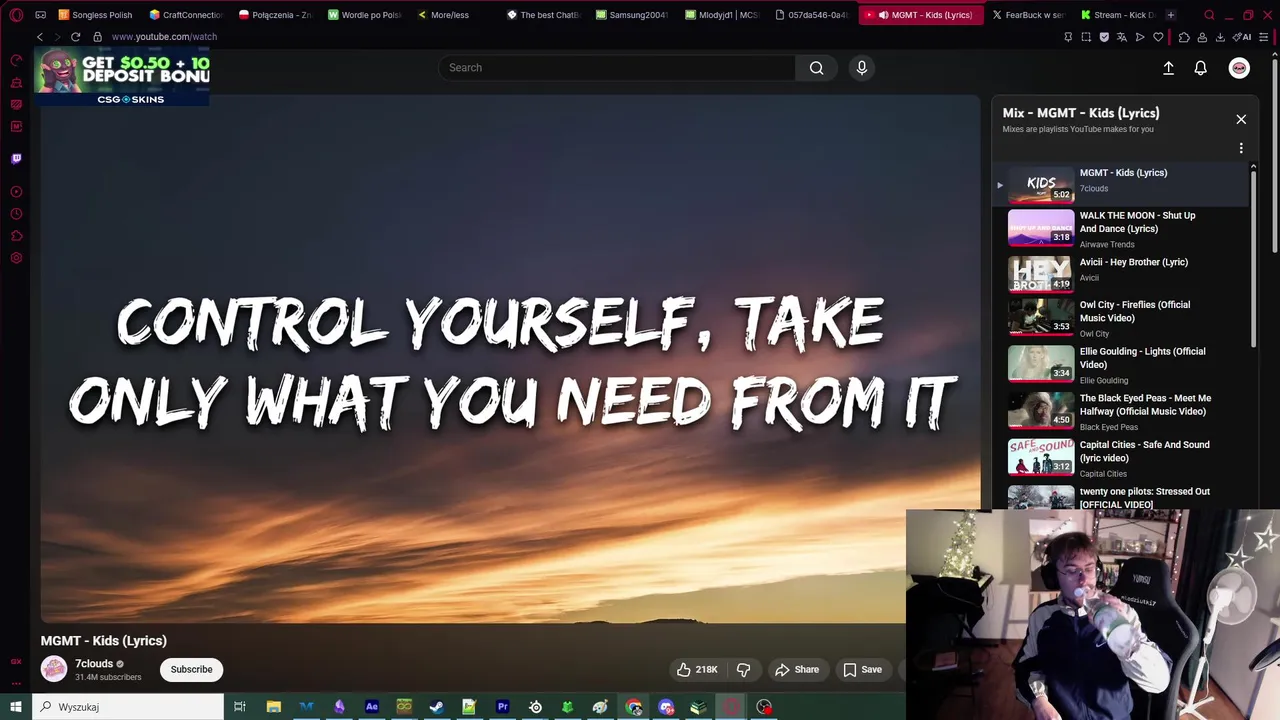Click the Opera GX menu logo

[16, 15]
